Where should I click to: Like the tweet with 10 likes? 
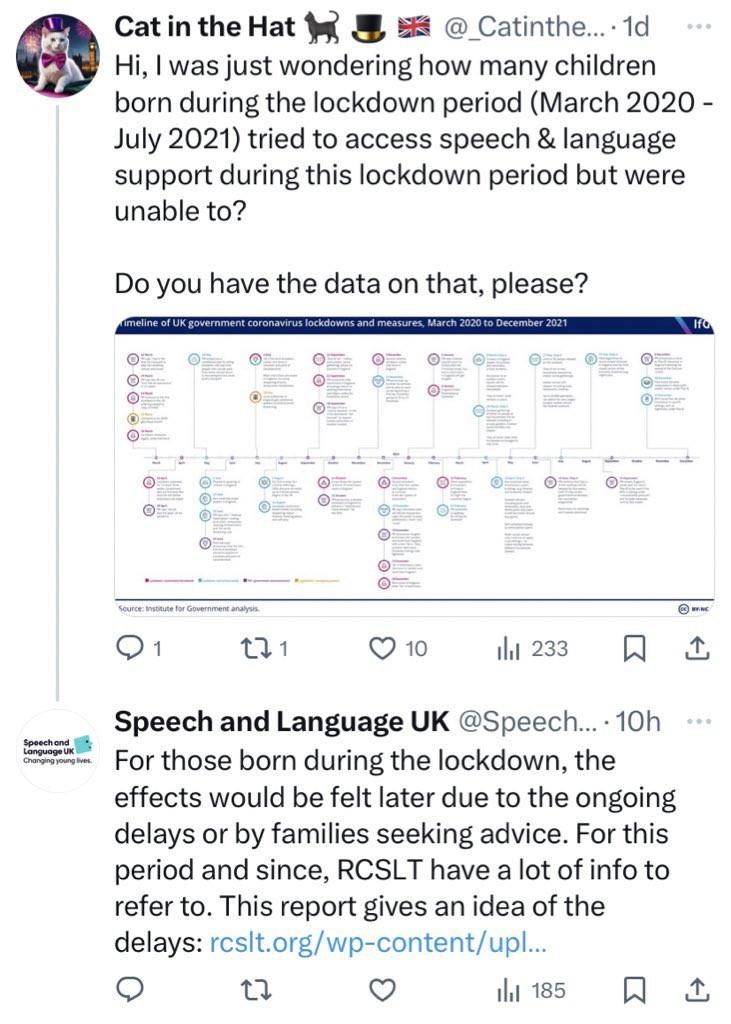383,648
